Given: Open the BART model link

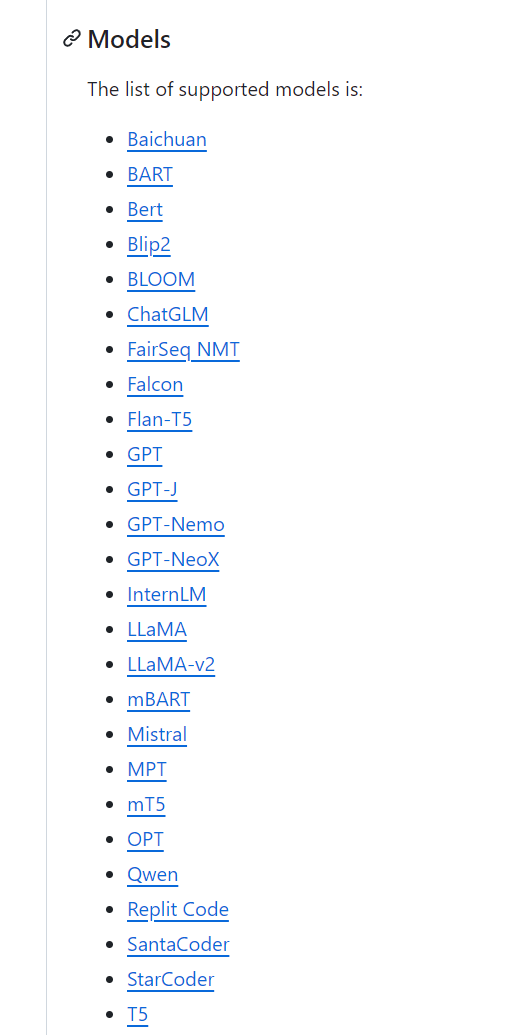Looking at the screenshot, I should click(150, 174).
